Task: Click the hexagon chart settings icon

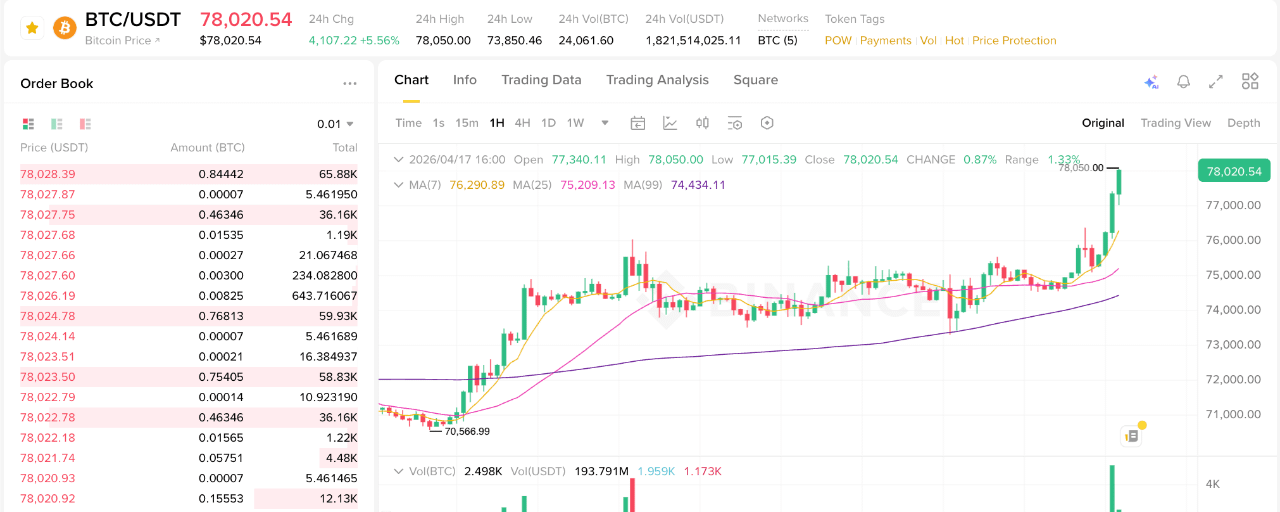Action: click(x=767, y=123)
